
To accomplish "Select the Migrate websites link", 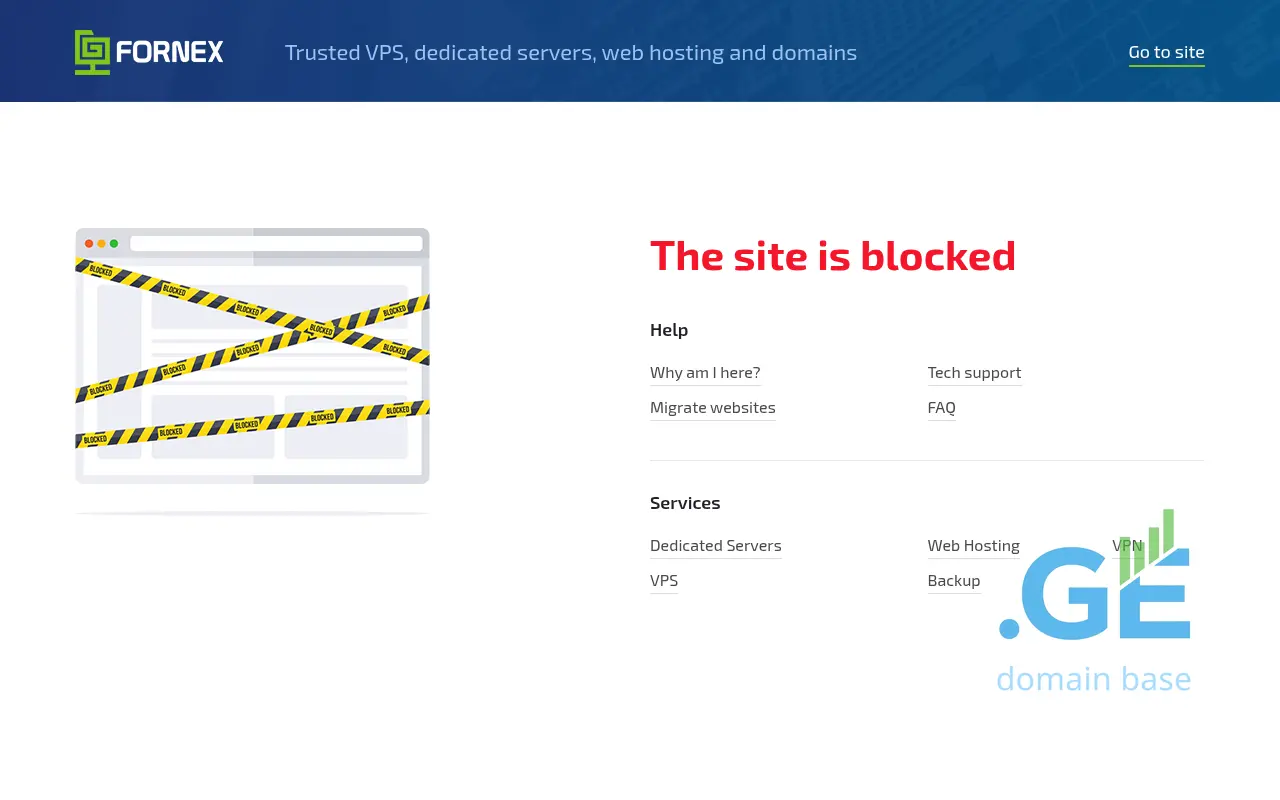I will (712, 407).
